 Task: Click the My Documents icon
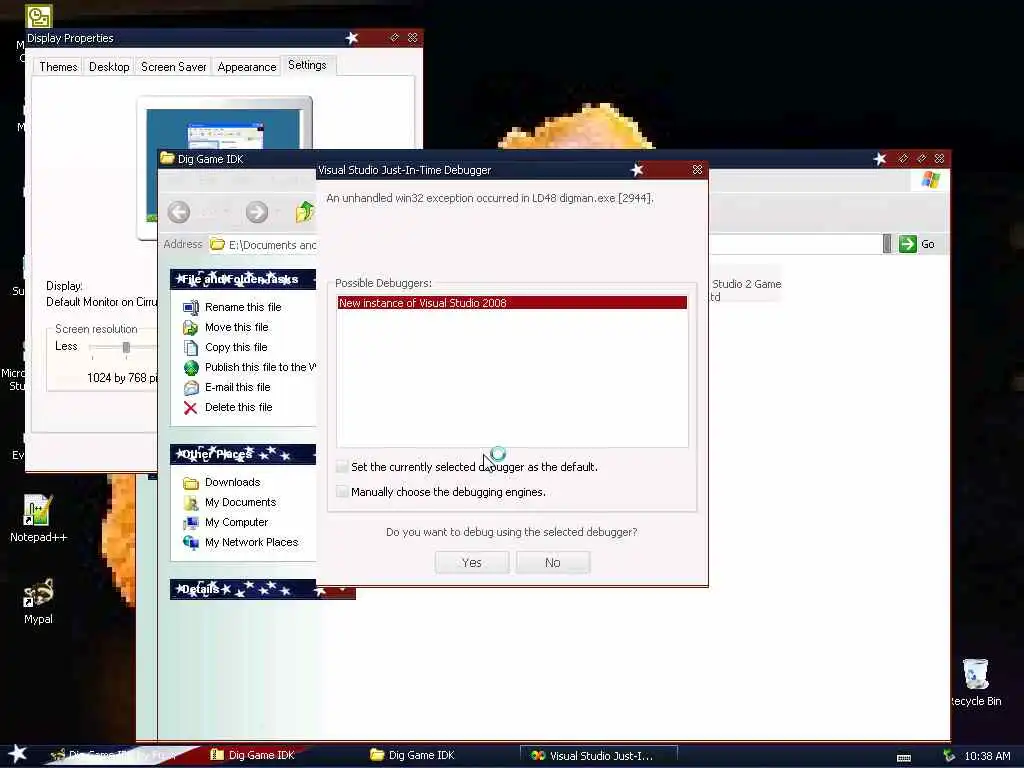coord(191,503)
